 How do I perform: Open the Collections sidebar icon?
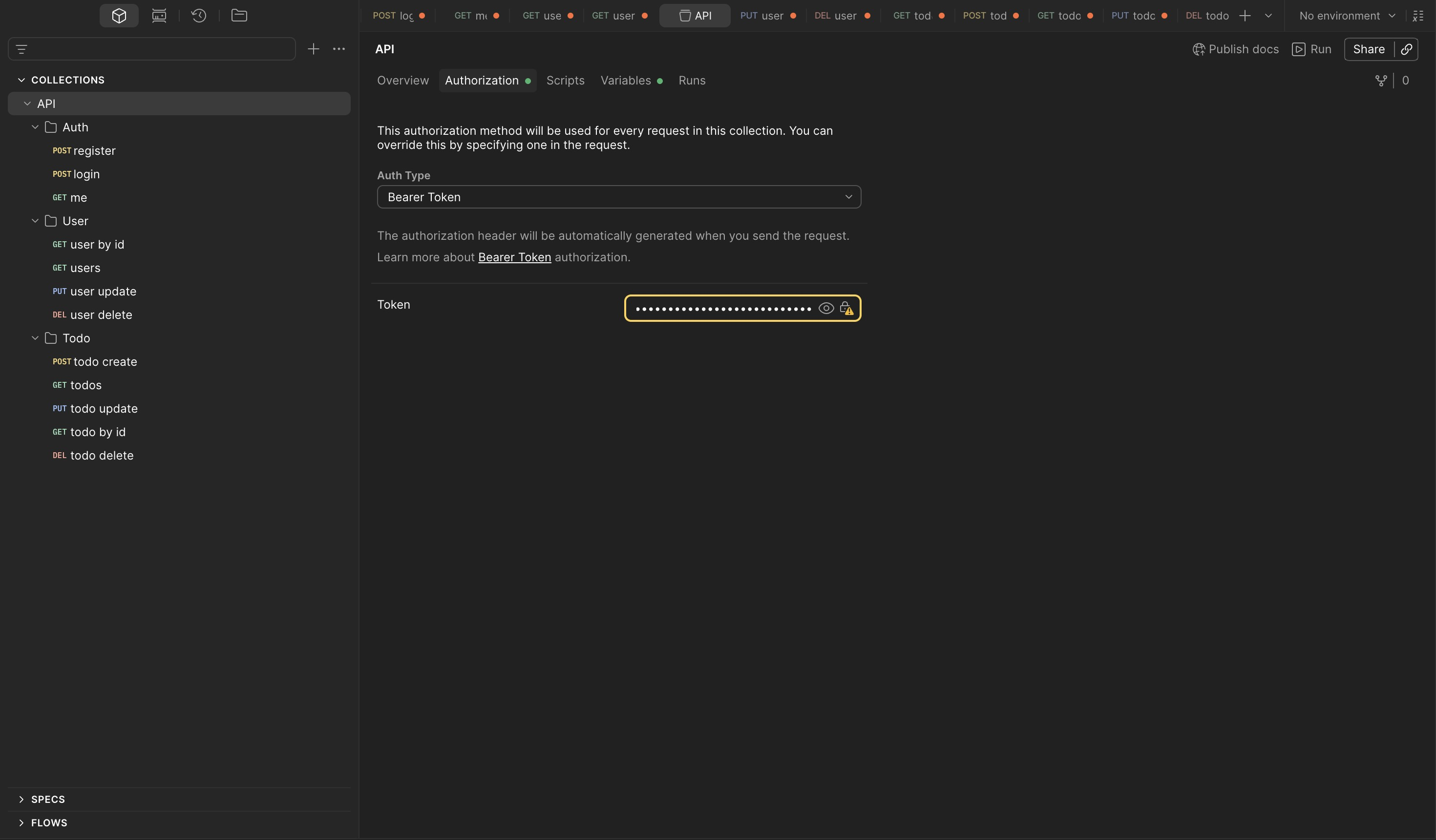(x=119, y=16)
